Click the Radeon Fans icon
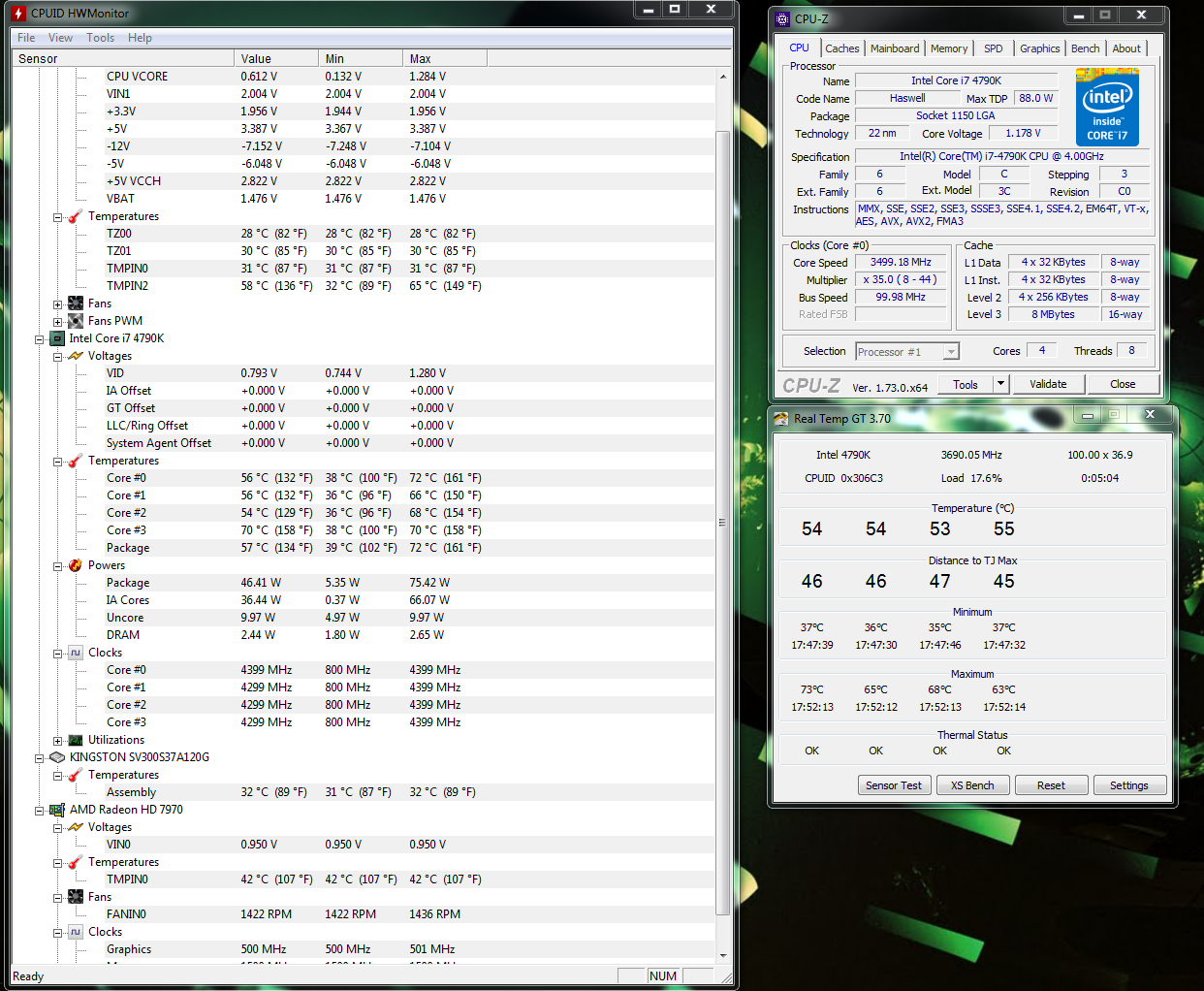Image resolution: width=1204 pixels, height=991 pixels. (x=76, y=897)
